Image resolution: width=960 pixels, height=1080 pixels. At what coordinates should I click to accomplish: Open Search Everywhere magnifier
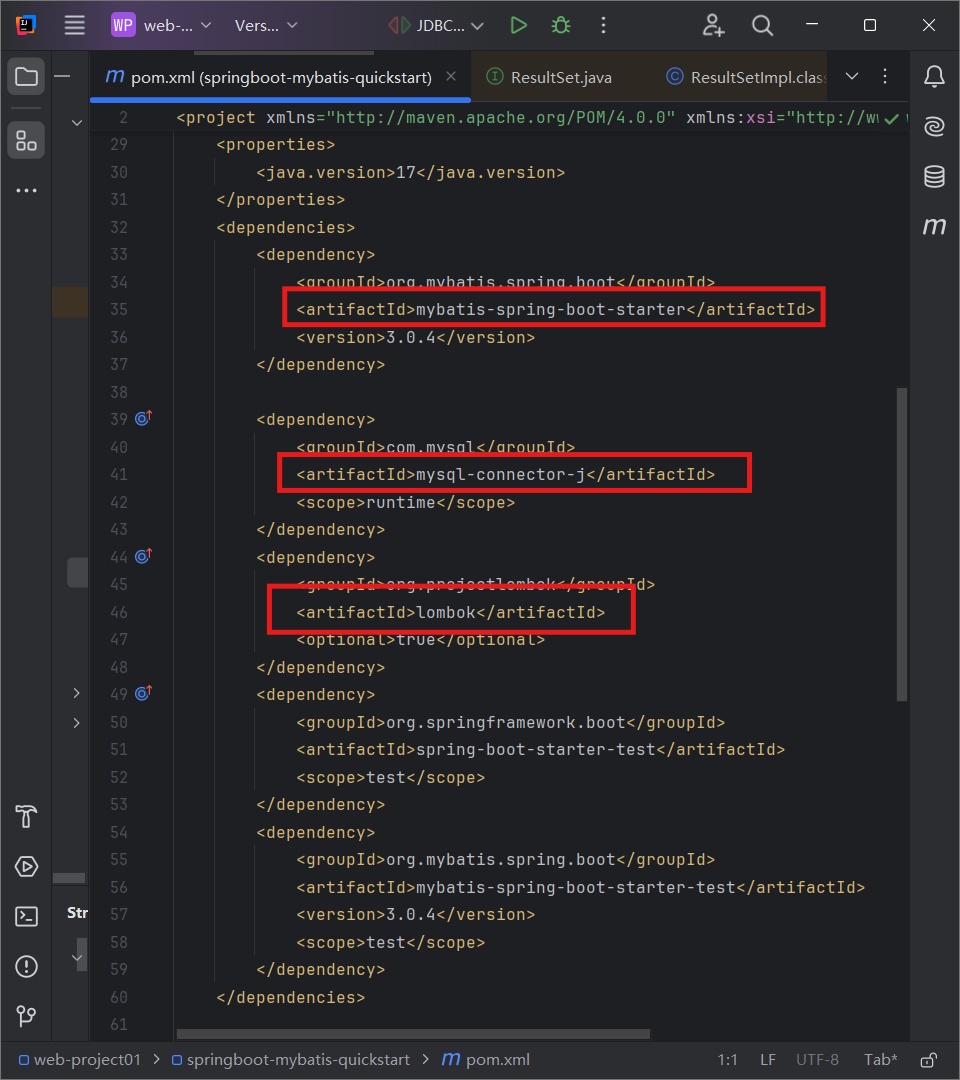coord(762,25)
